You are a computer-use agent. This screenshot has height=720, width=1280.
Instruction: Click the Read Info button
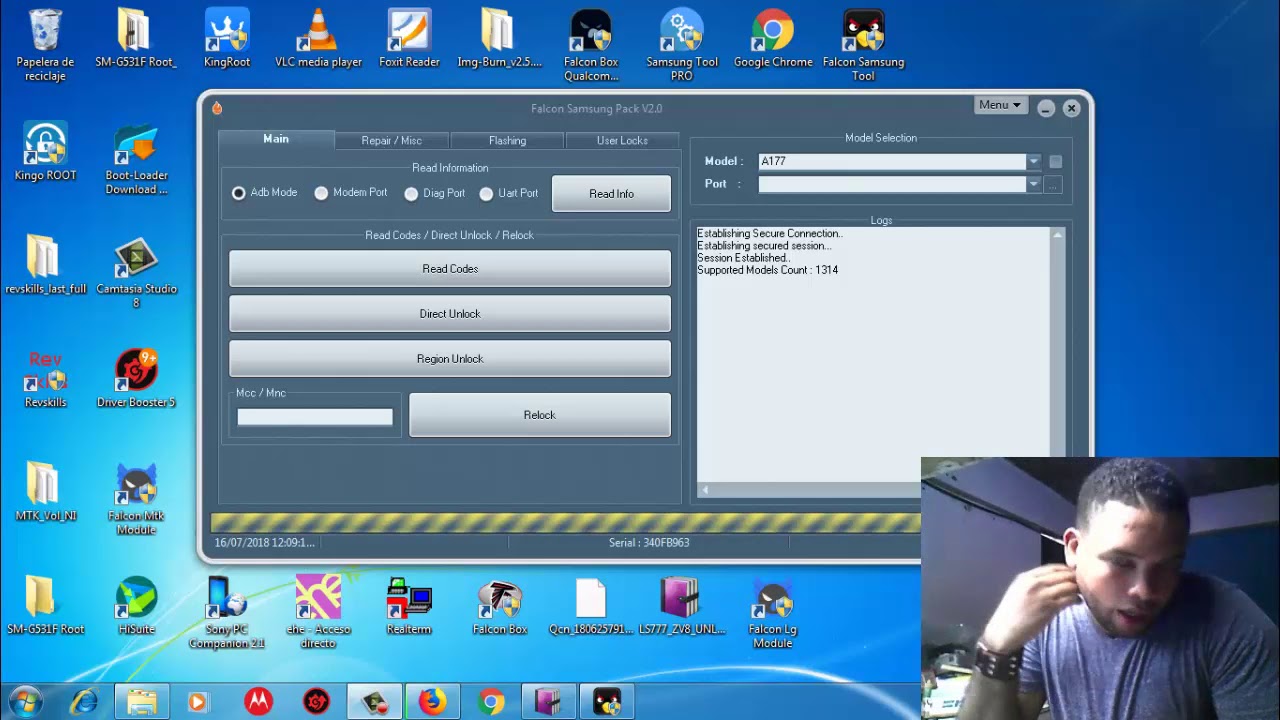[611, 194]
